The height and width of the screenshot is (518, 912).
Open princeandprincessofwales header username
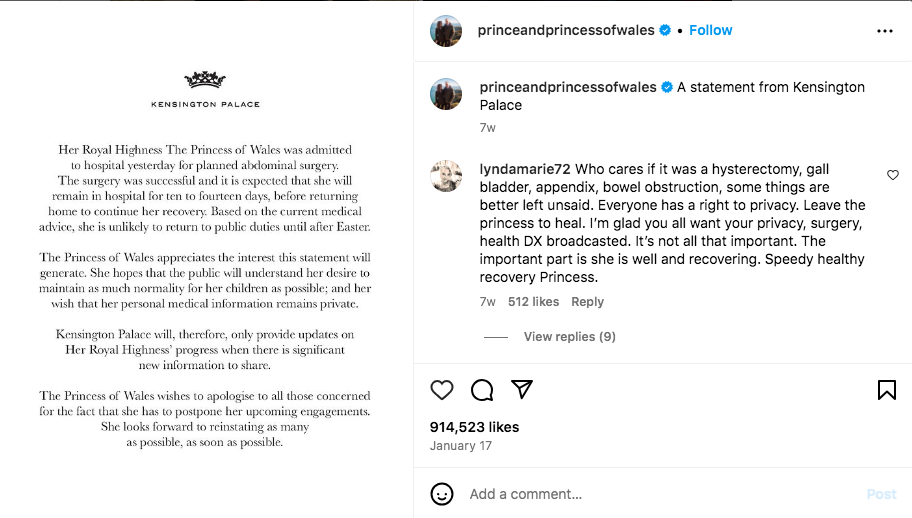pyautogui.click(x=565, y=30)
